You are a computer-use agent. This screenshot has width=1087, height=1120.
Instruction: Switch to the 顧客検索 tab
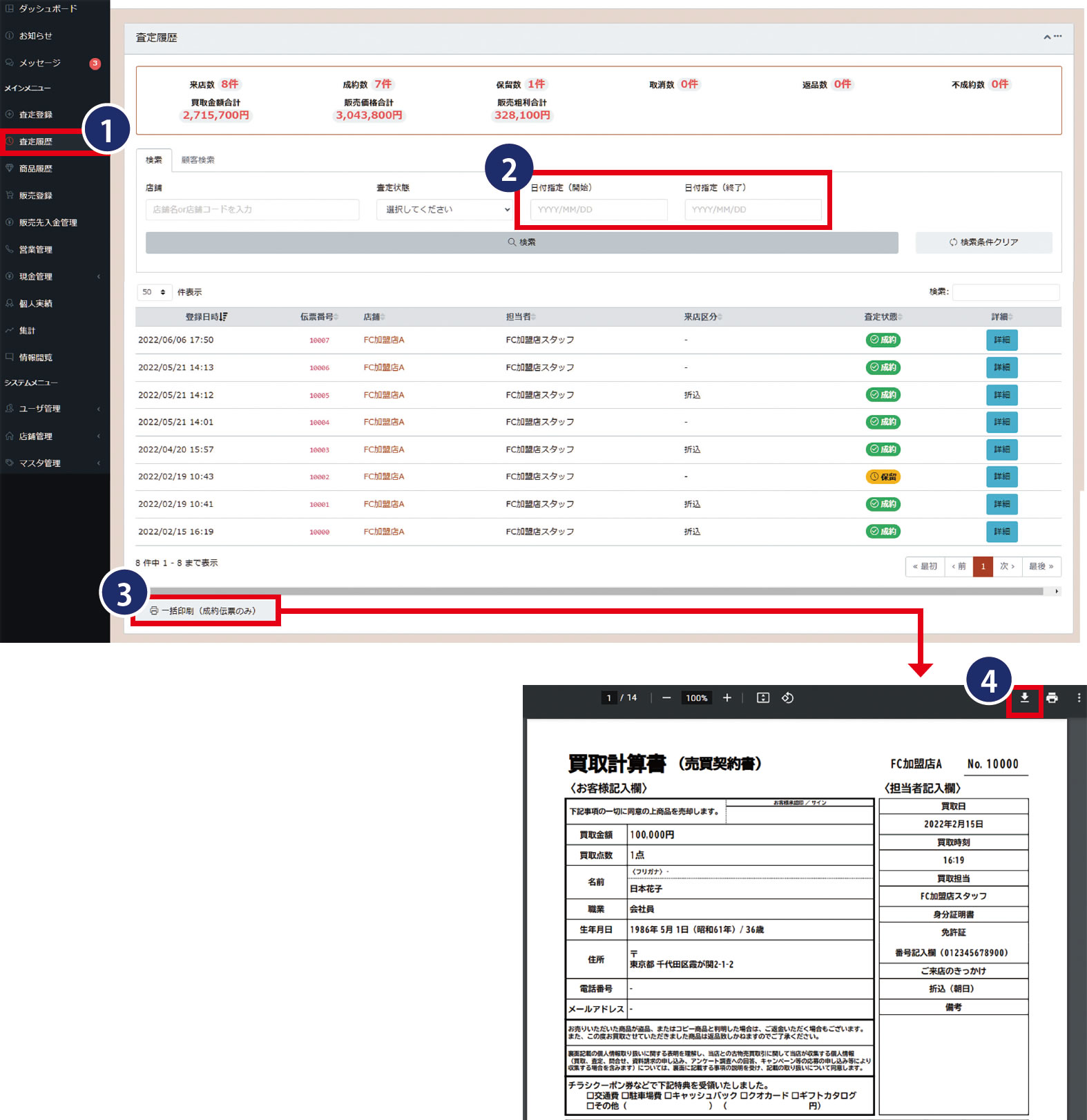tap(198, 160)
